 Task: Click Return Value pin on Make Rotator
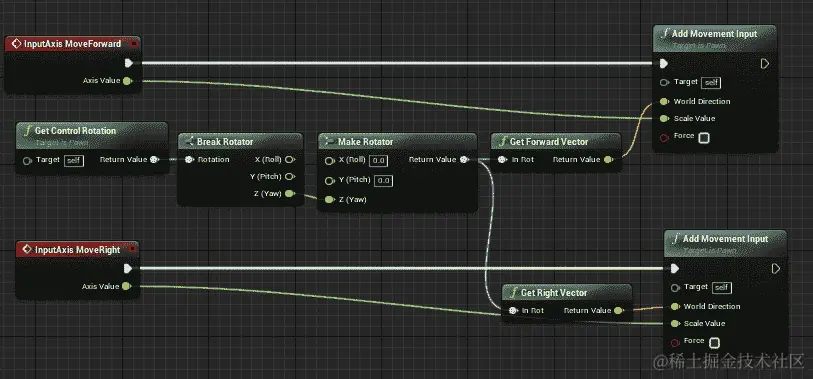point(464,160)
